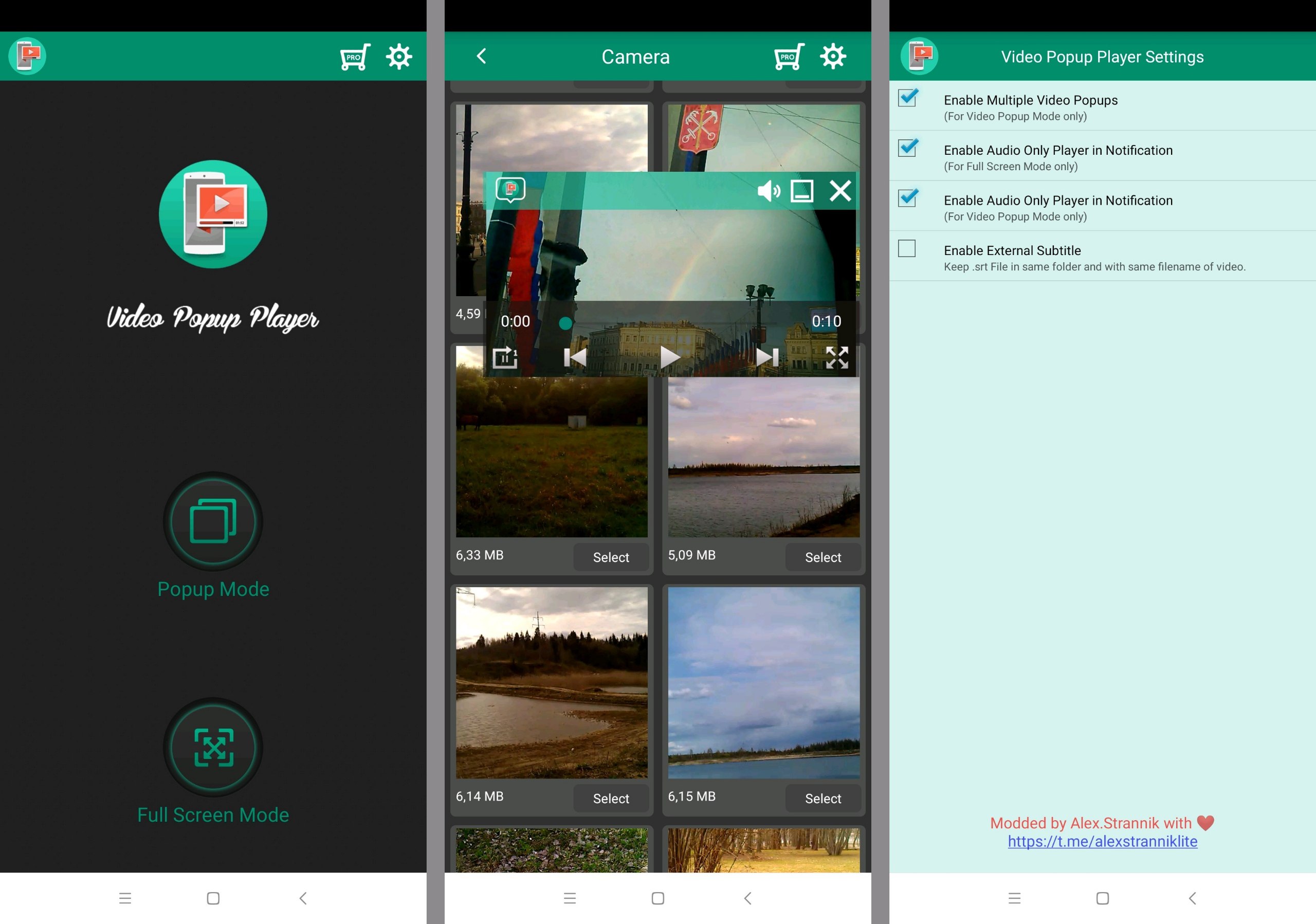Tap Android back button on Settings screen
The width and height of the screenshot is (1316, 924).
tap(1192, 898)
